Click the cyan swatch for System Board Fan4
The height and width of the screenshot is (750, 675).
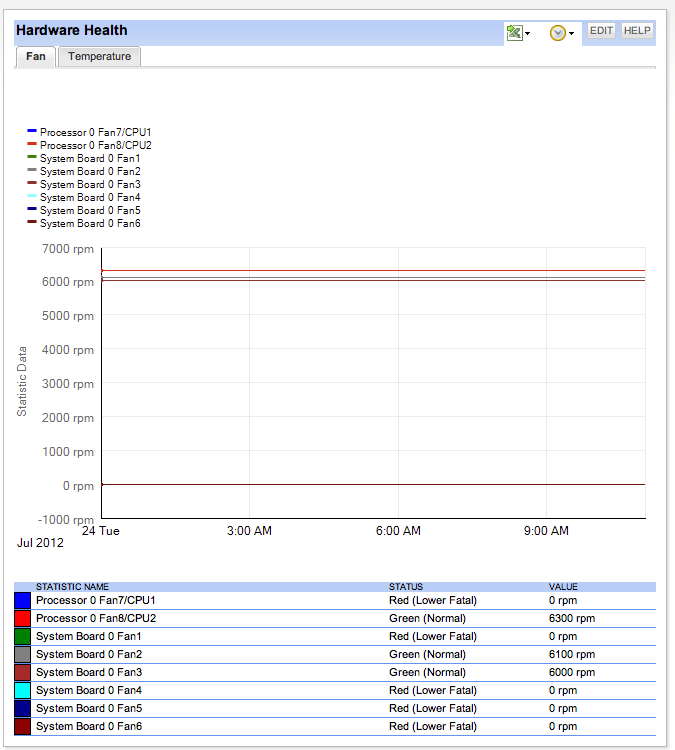pyautogui.click(x=22, y=691)
